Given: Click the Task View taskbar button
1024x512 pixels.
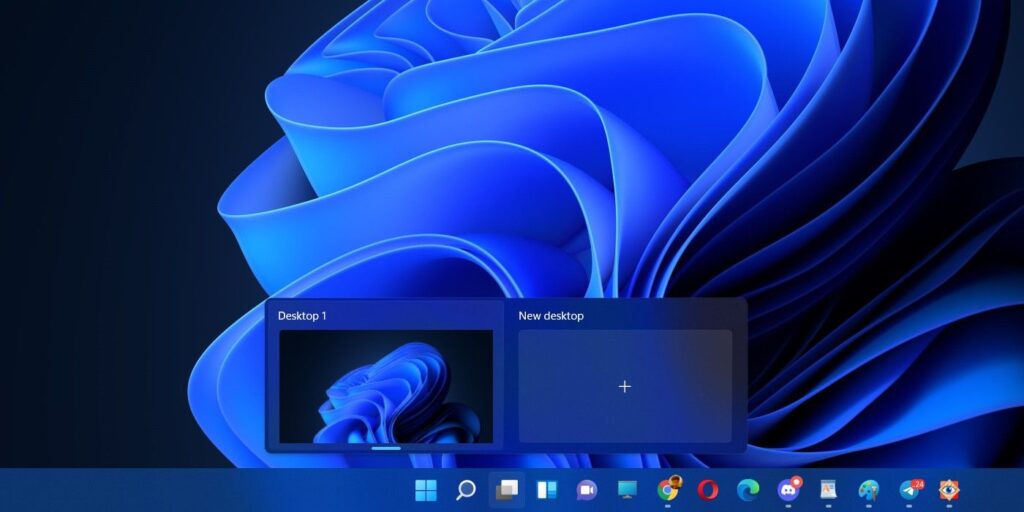Looking at the screenshot, I should tap(507, 490).
